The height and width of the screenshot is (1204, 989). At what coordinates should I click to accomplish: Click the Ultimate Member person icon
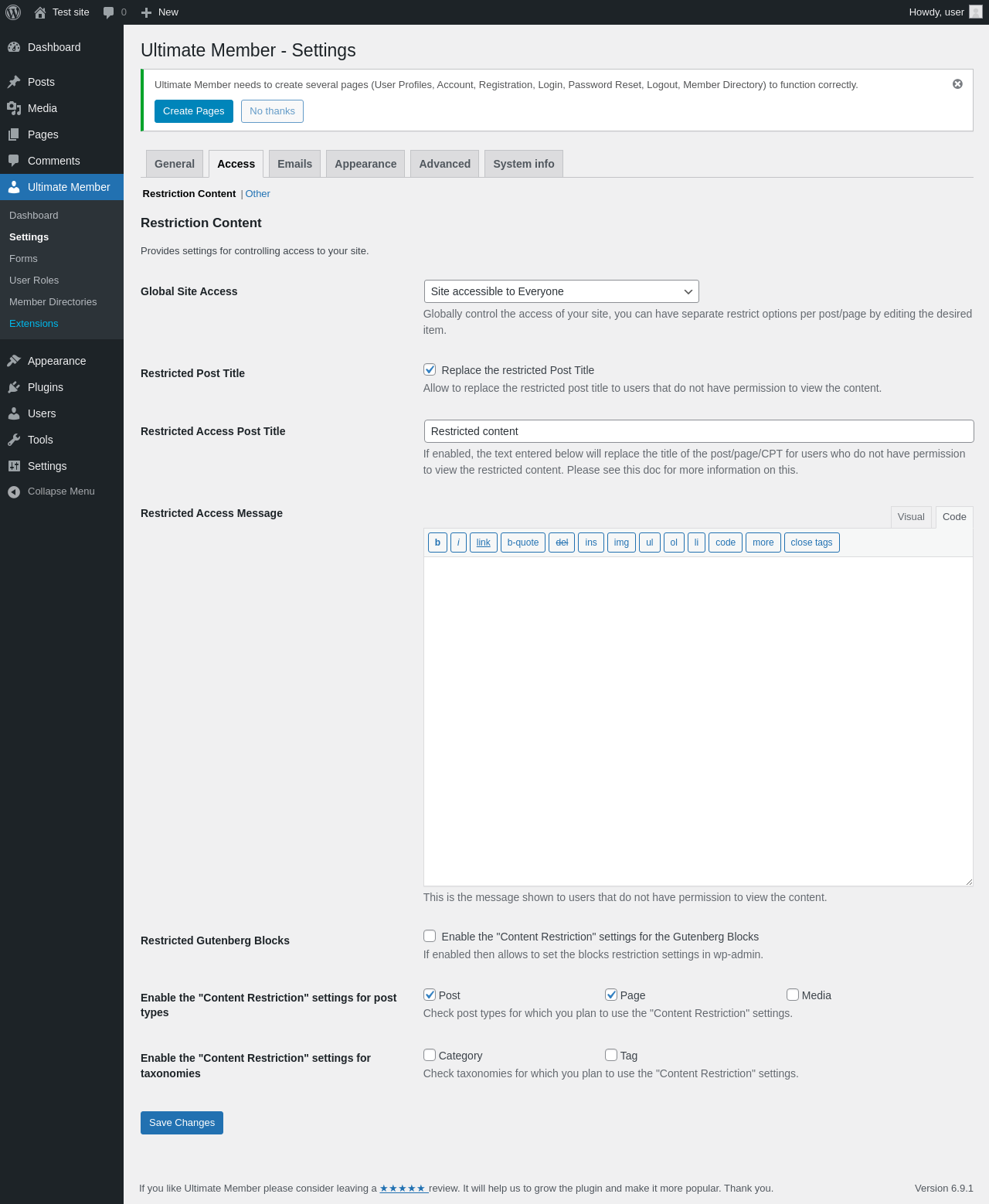point(14,187)
